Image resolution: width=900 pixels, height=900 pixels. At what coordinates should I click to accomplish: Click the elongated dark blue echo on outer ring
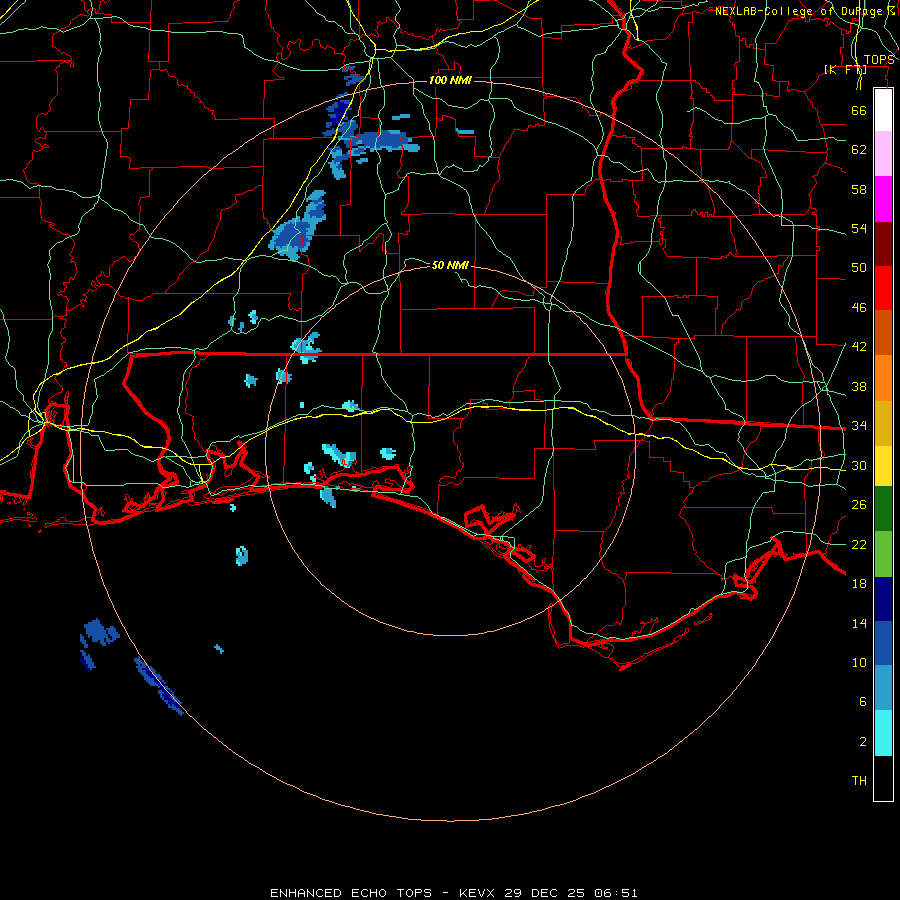click(158, 686)
